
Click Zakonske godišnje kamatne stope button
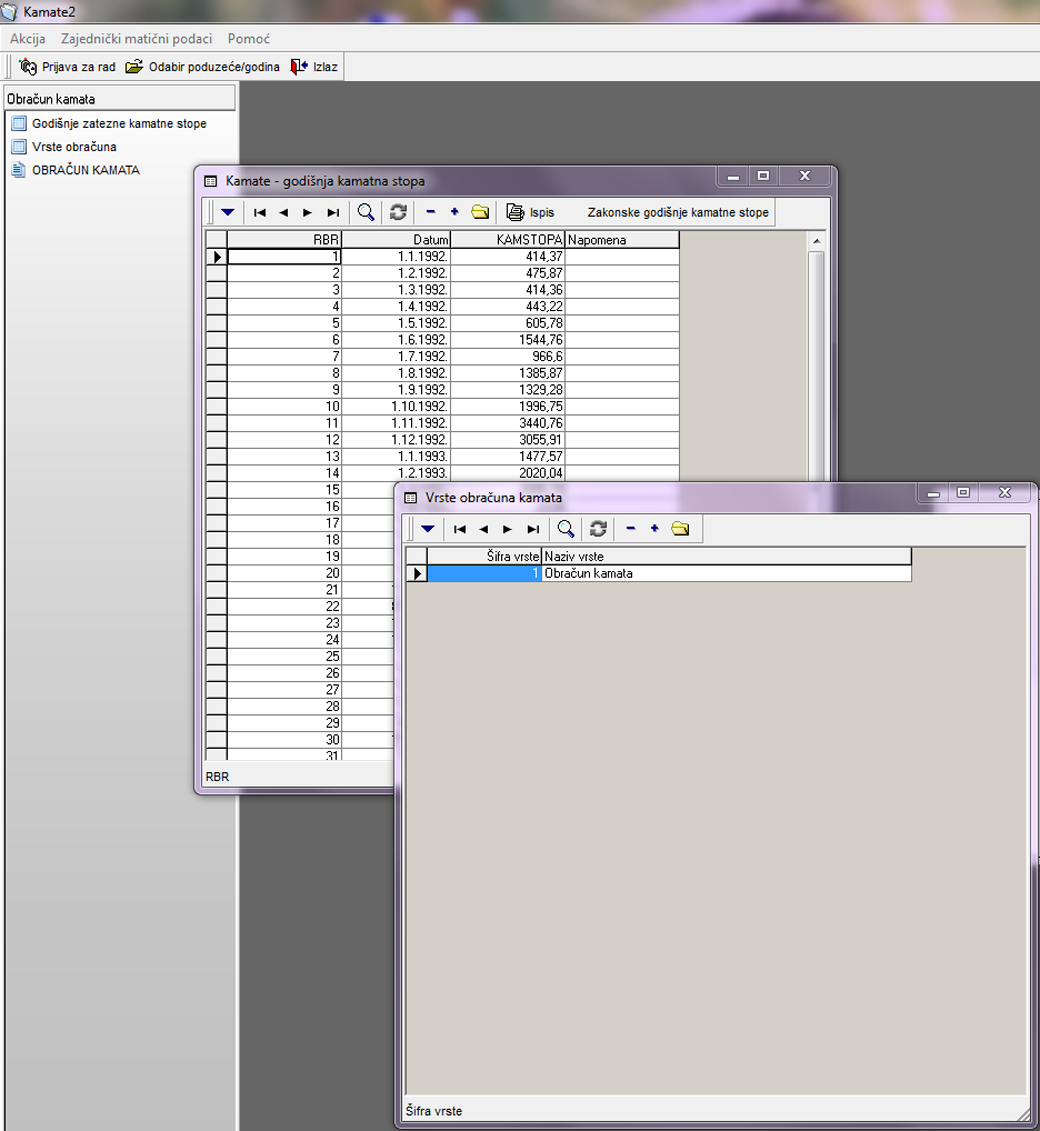tap(678, 212)
